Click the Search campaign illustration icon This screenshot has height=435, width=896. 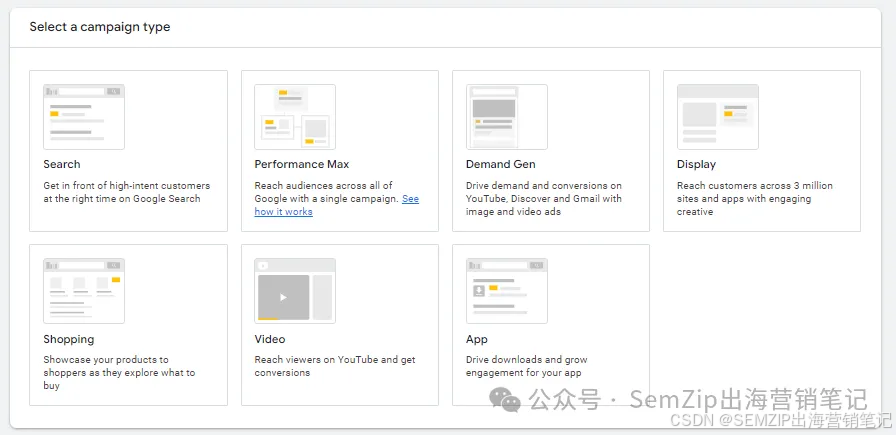tap(84, 117)
